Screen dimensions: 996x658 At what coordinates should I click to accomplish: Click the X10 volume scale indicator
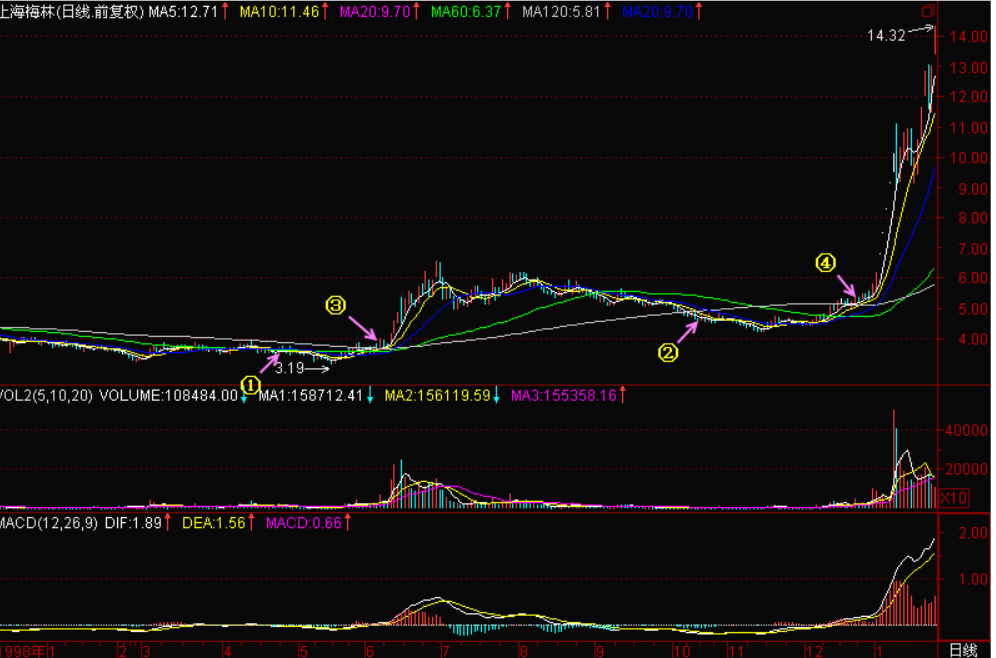[x=956, y=497]
